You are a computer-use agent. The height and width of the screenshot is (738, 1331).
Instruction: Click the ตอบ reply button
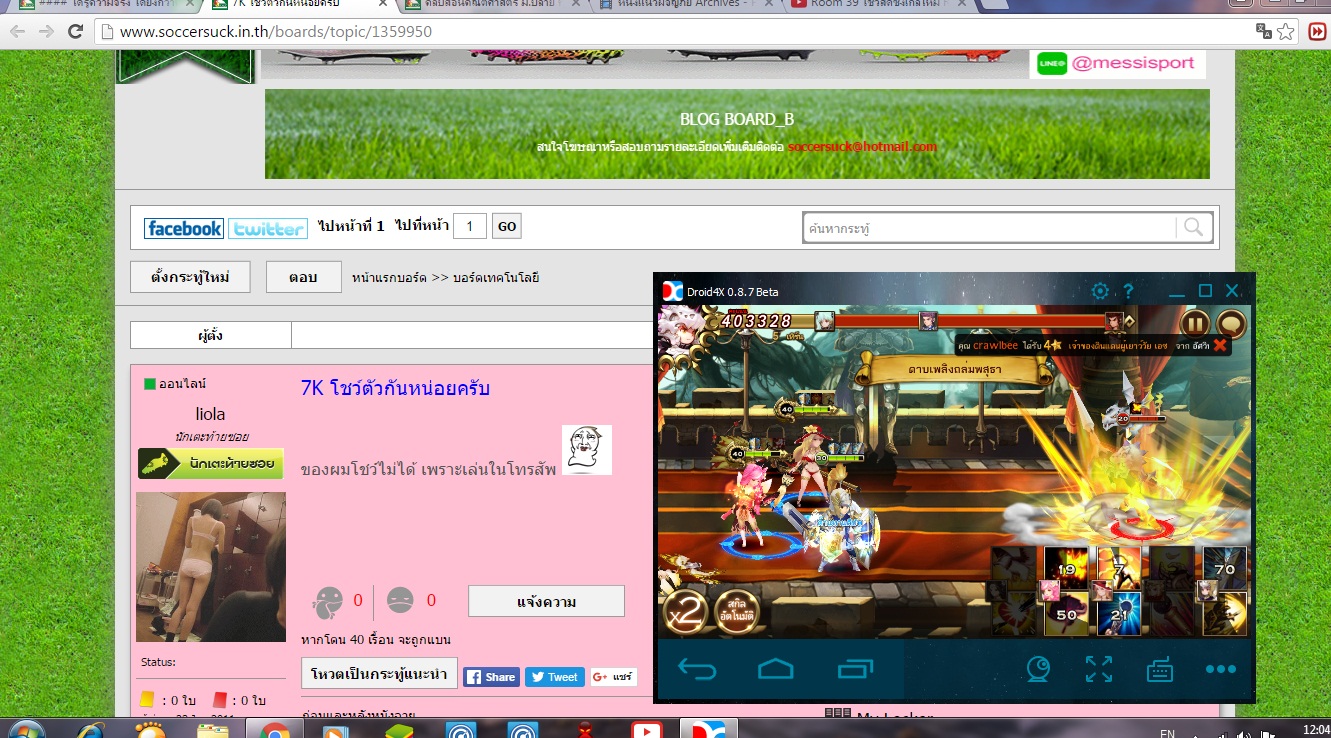coord(303,277)
